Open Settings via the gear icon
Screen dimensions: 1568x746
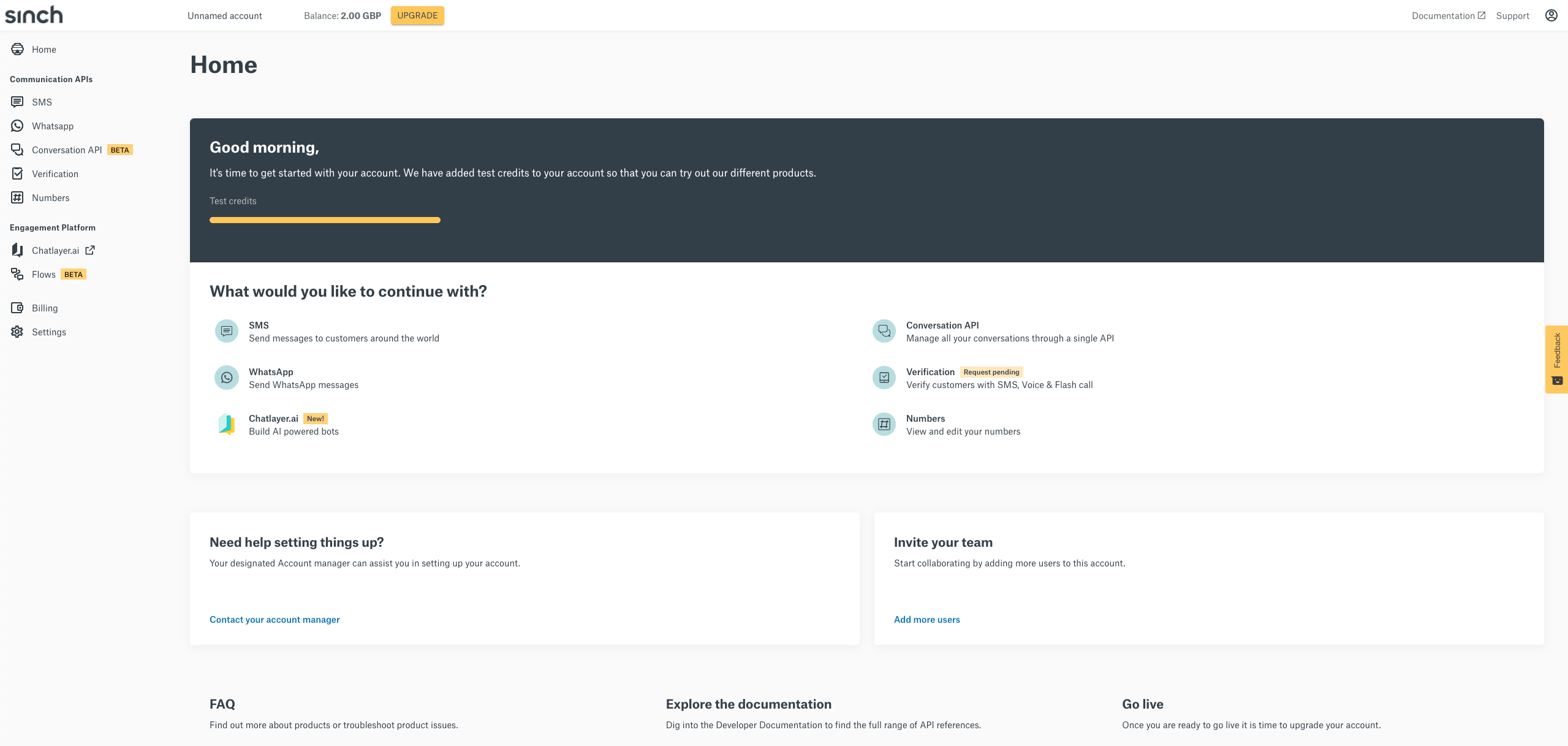click(17, 332)
